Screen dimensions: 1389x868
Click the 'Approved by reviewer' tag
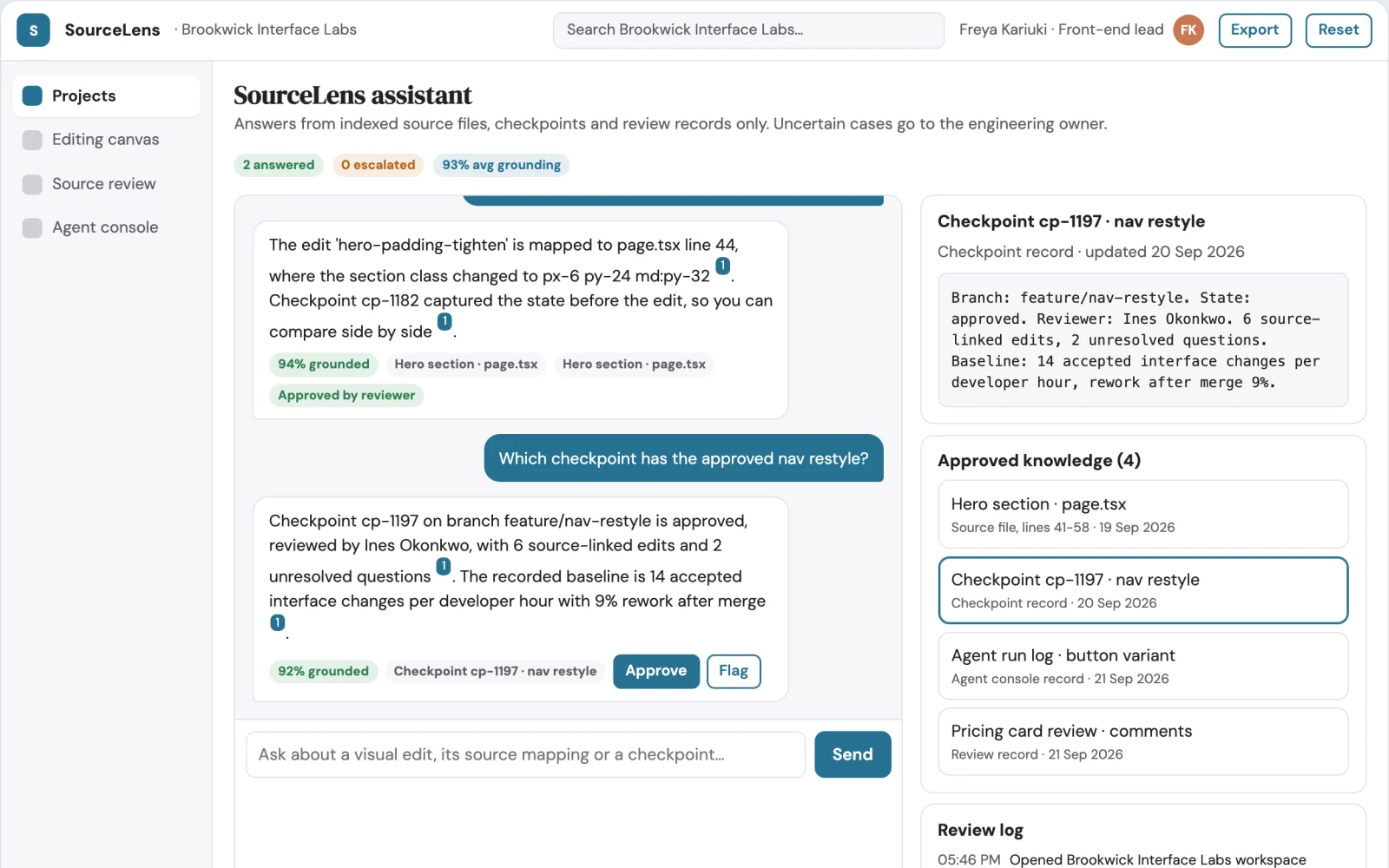(346, 395)
